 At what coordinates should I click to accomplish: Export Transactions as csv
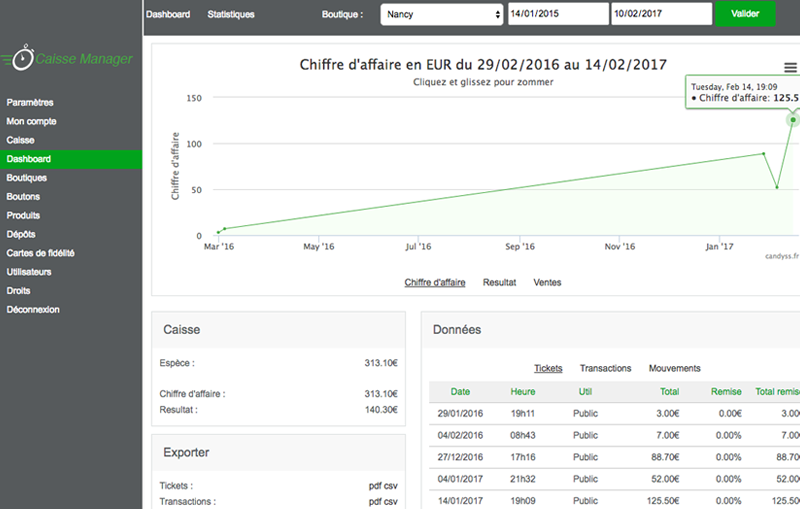click(391, 502)
